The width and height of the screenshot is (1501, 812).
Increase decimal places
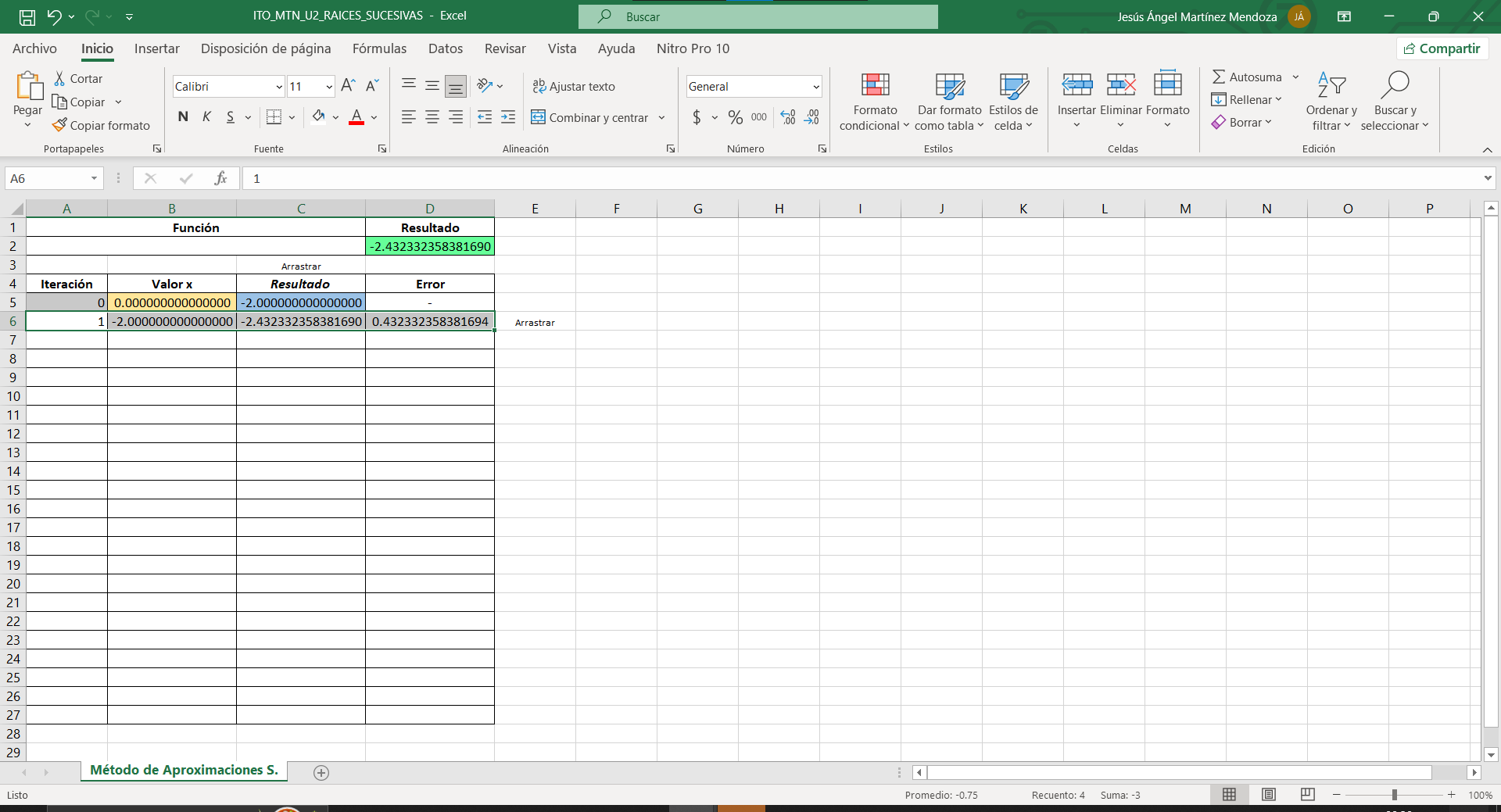point(788,117)
